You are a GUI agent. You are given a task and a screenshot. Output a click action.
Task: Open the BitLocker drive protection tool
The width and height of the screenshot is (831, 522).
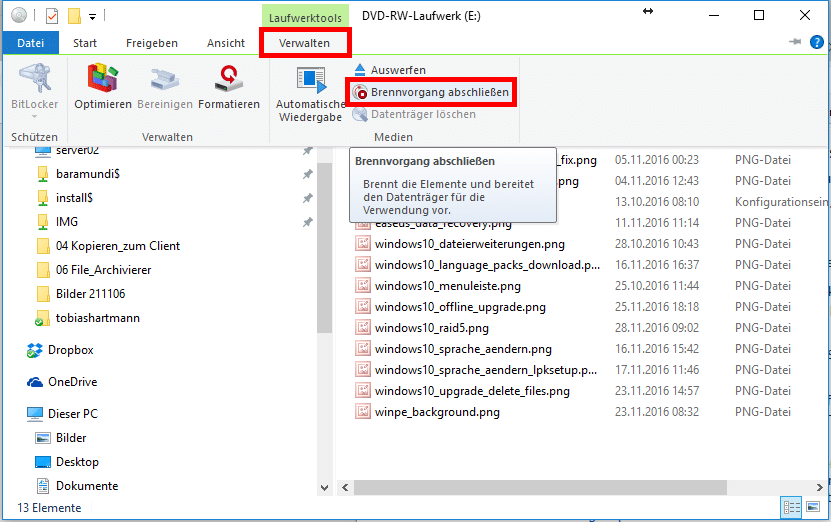pyautogui.click(x=34, y=85)
